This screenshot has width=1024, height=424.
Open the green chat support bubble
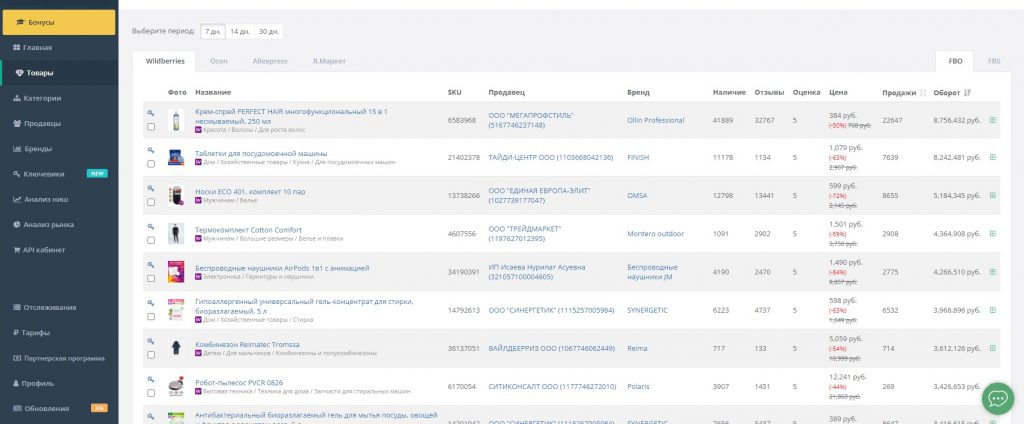click(997, 397)
